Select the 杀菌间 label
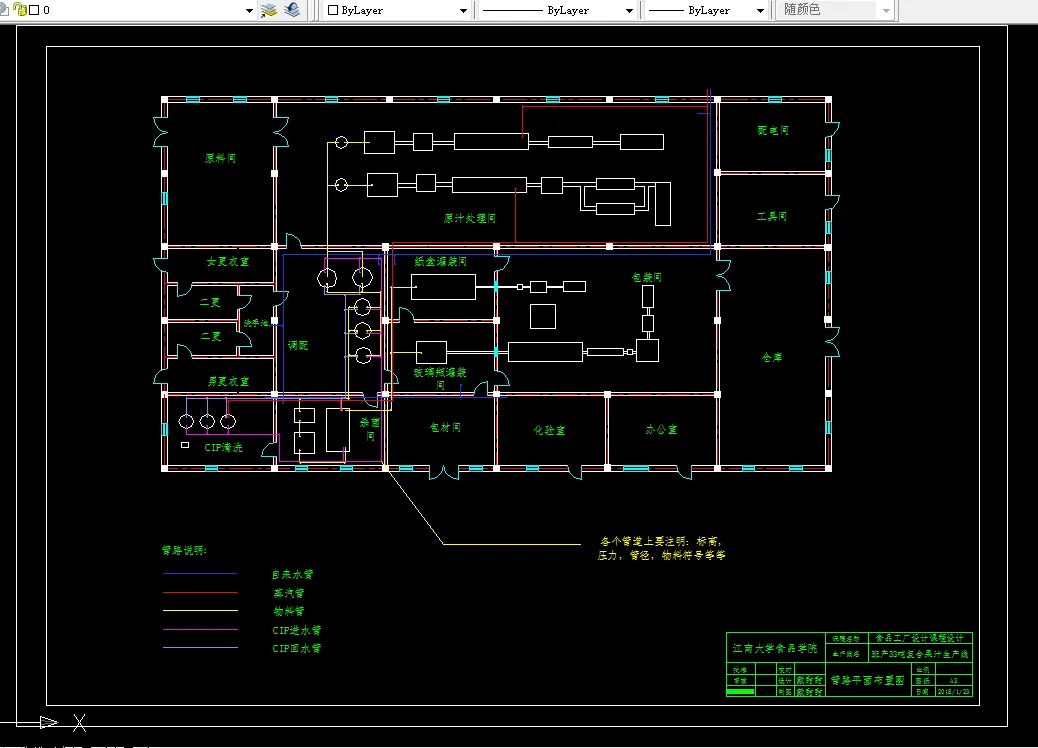This screenshot has height=748, width=1038. [370, 429]
